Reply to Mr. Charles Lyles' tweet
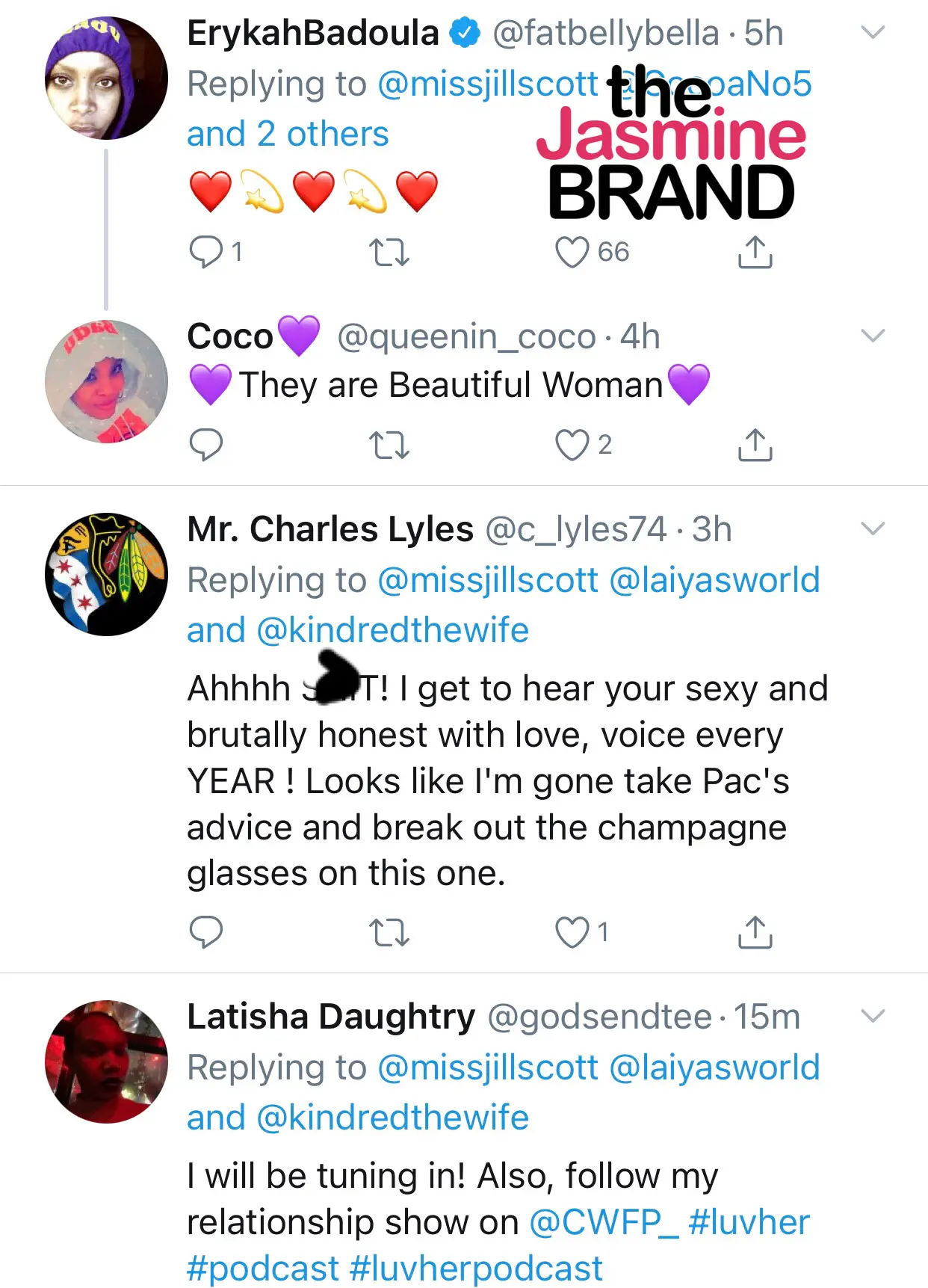 206,932
